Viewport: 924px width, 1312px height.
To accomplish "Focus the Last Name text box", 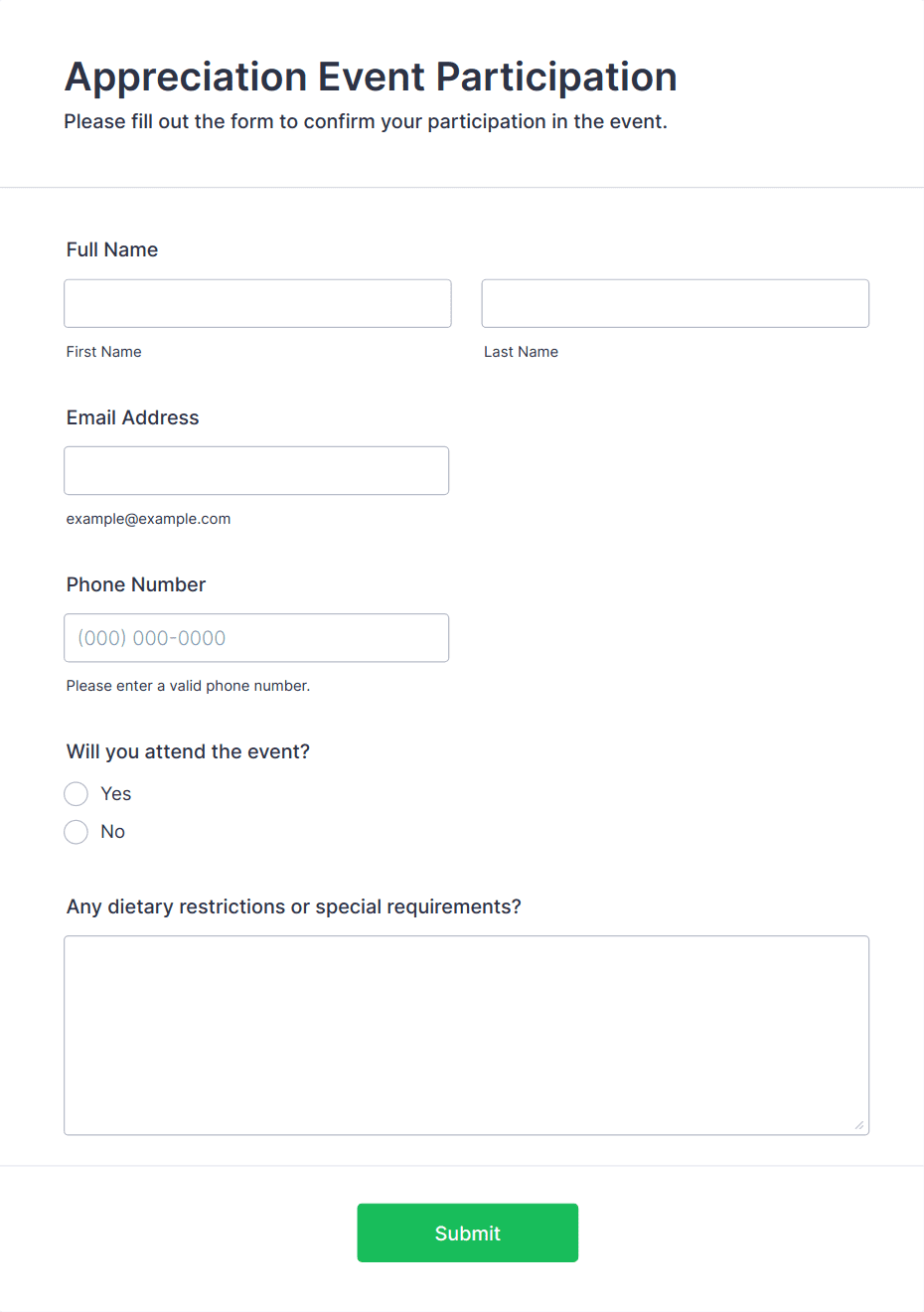I will 675,303.
